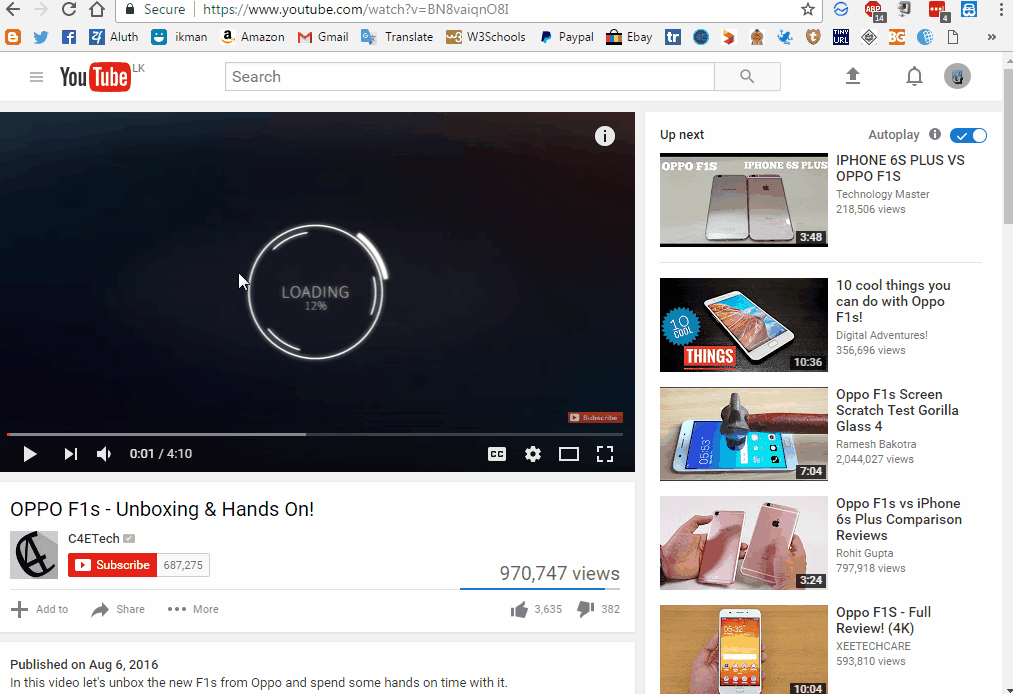Open Technology Master channel link
Viewport: 1013px width, 694px height.
(882, 194)
